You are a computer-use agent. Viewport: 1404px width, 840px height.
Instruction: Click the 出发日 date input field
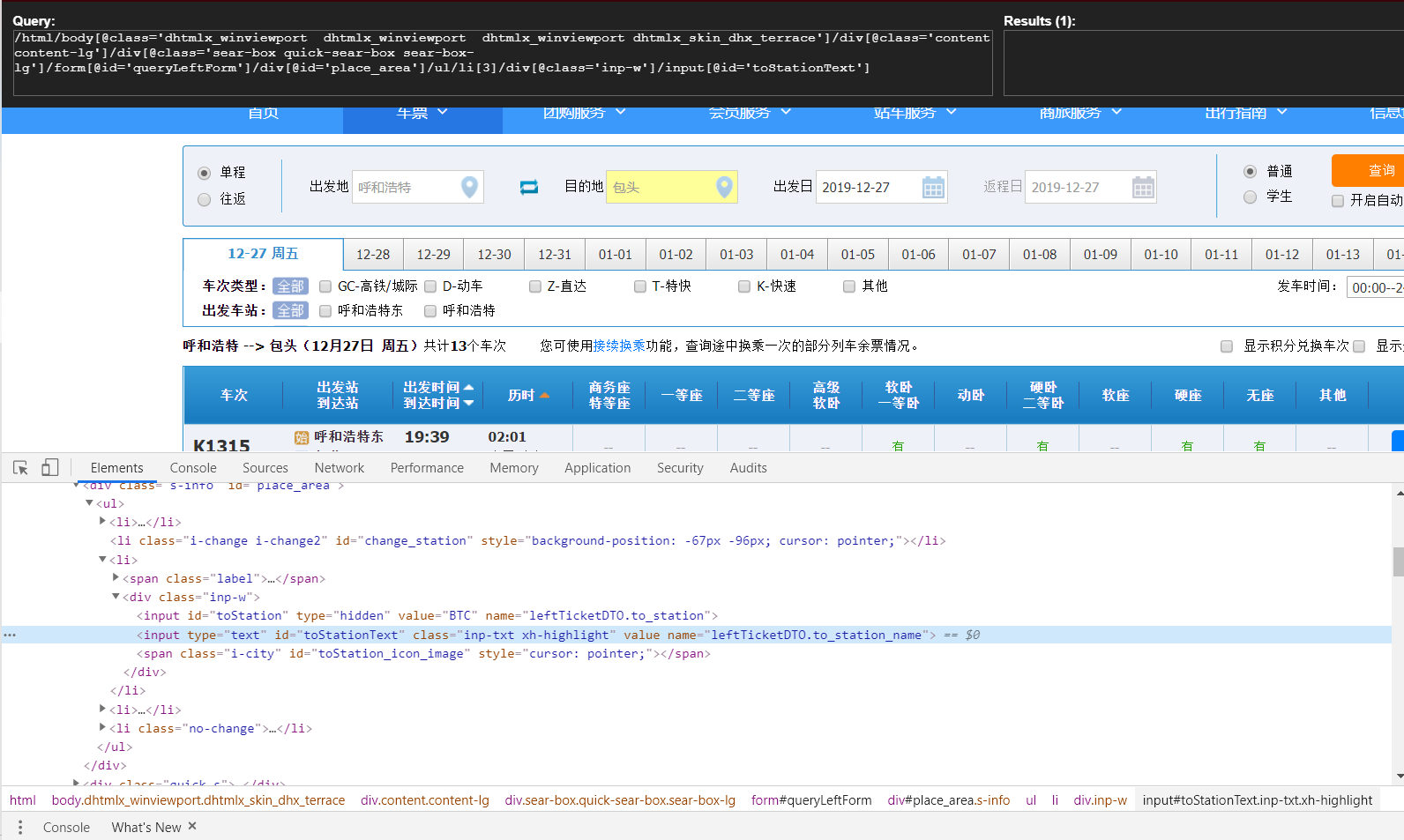pyautogui.click(x=882, y=187)
